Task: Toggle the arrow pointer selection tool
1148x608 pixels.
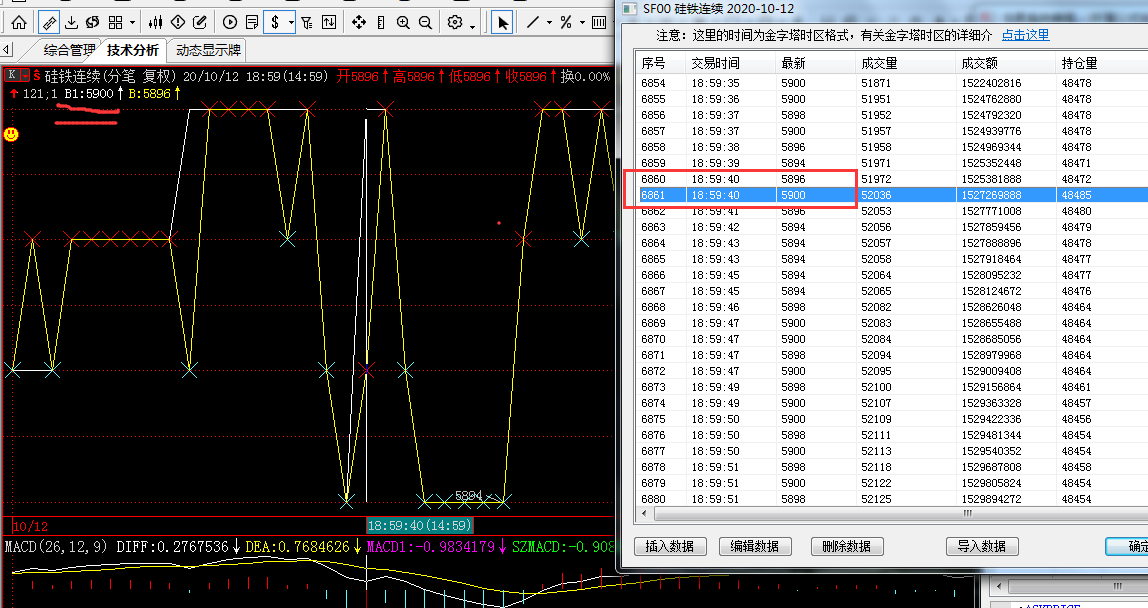Action: [x=503, y=22]
